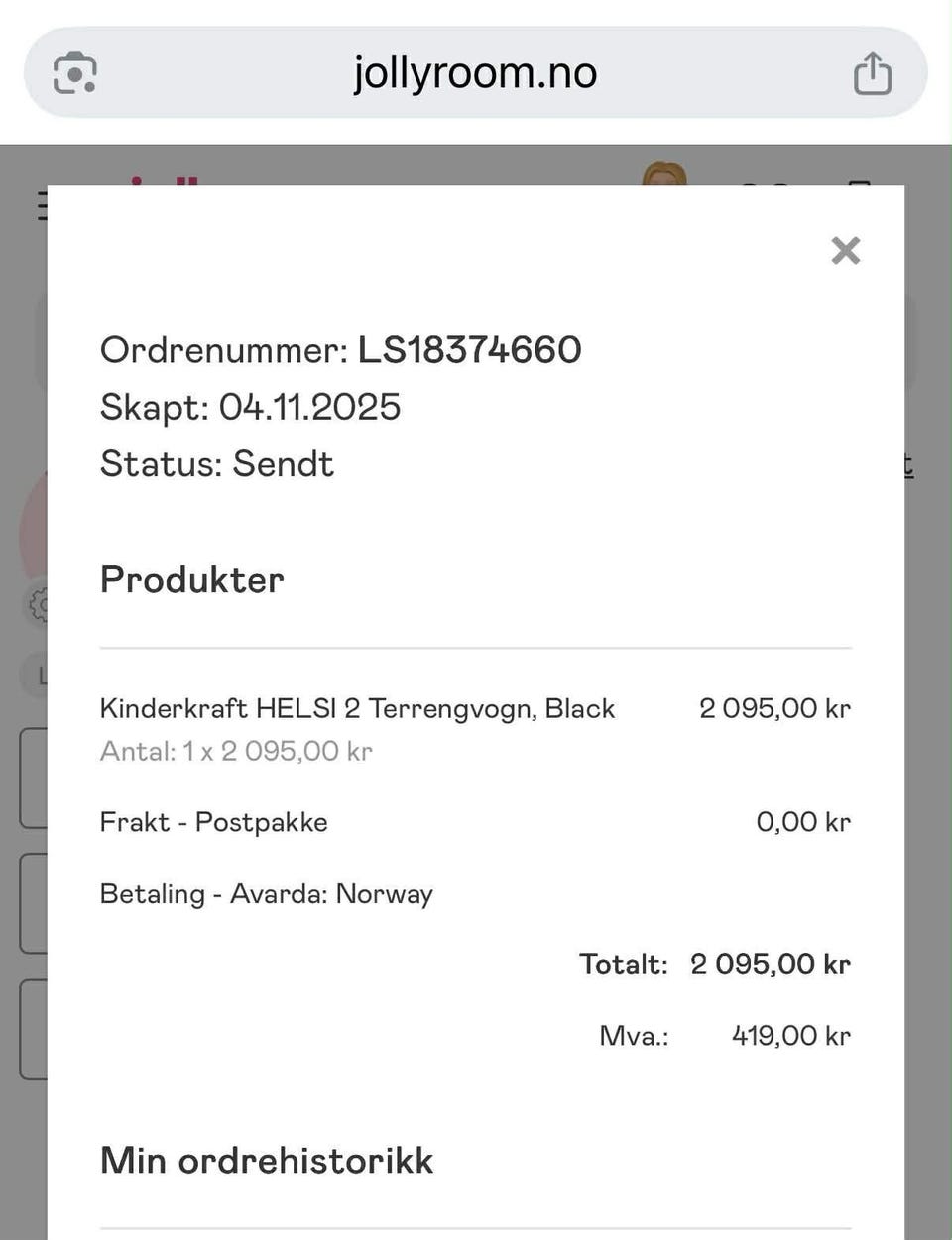This screenshot has width=952, height=1240.
Task: Close the order details popup with X
Action: (846, 250)
